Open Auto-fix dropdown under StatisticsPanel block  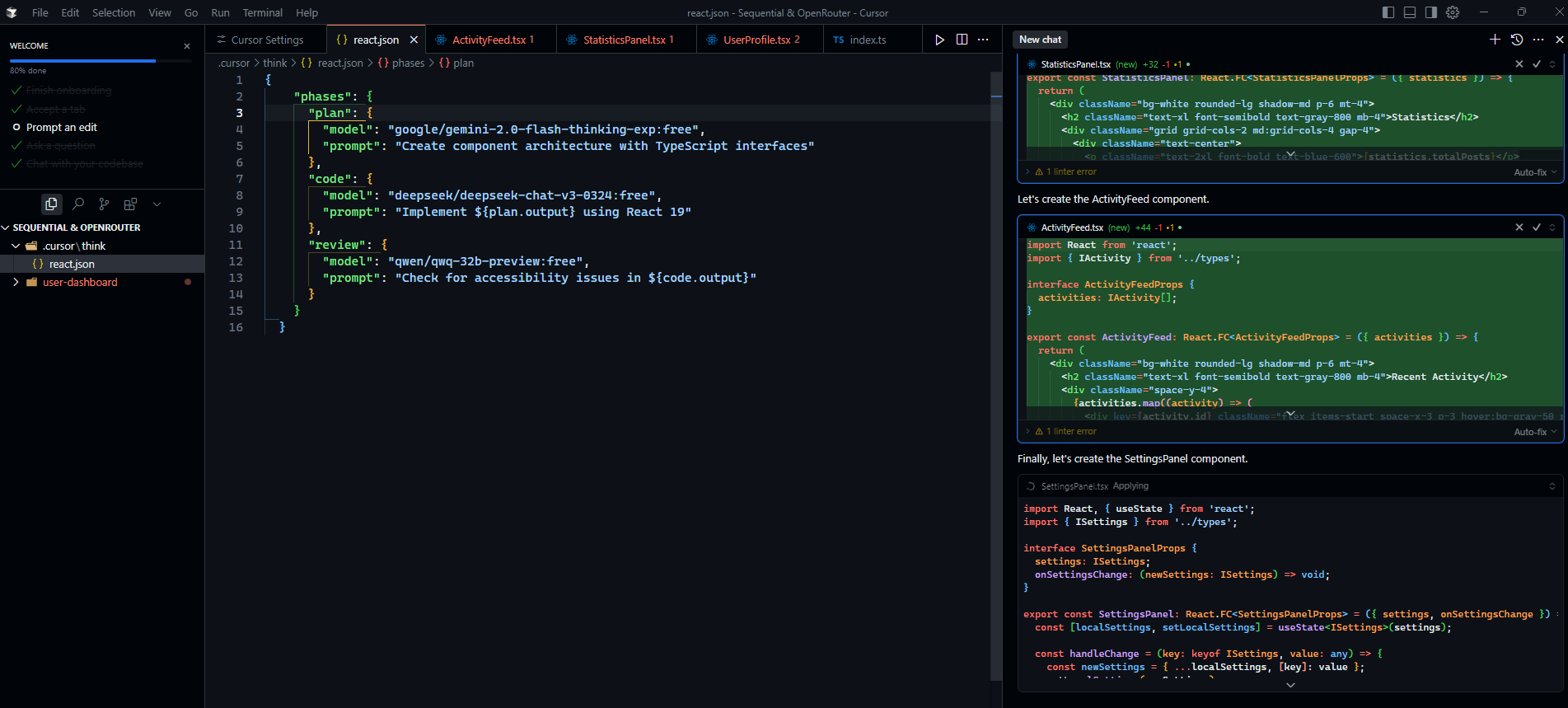[1535, 172]
